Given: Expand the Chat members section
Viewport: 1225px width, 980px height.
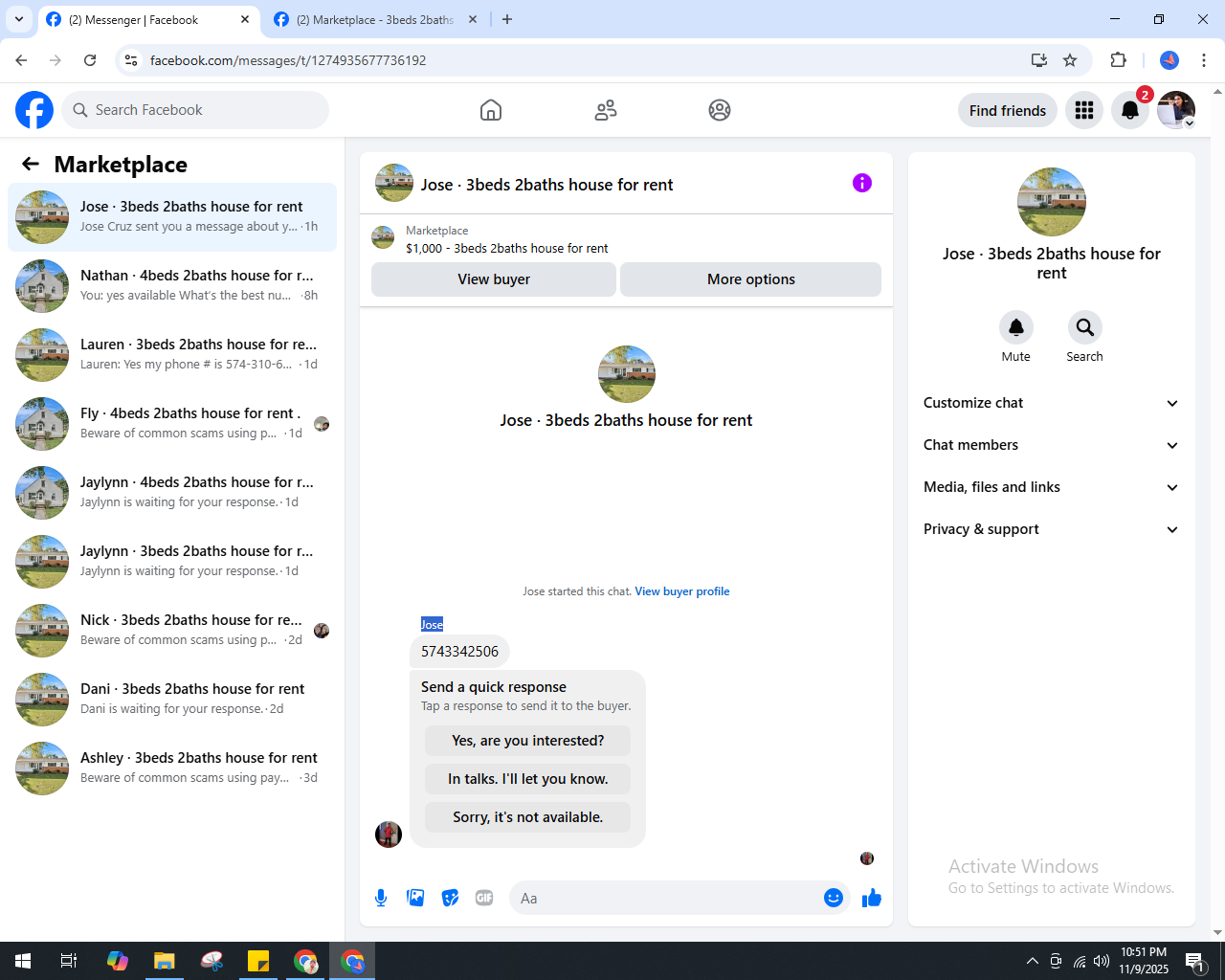Looking at the screenshot, I should coord(1052,445).
